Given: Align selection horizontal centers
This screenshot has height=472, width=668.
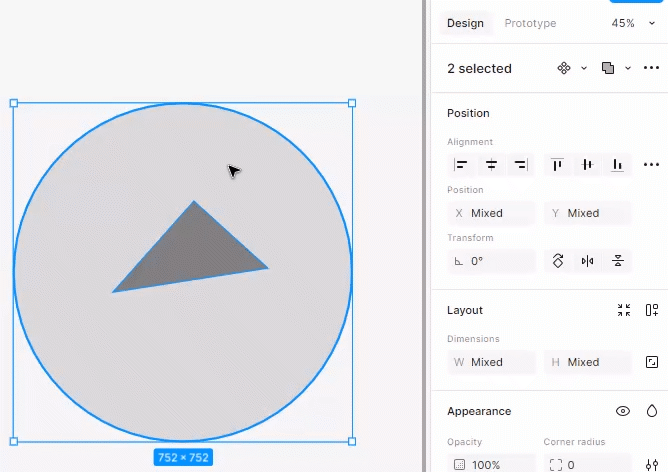Looking at the screenshot, I should [491, 164].
